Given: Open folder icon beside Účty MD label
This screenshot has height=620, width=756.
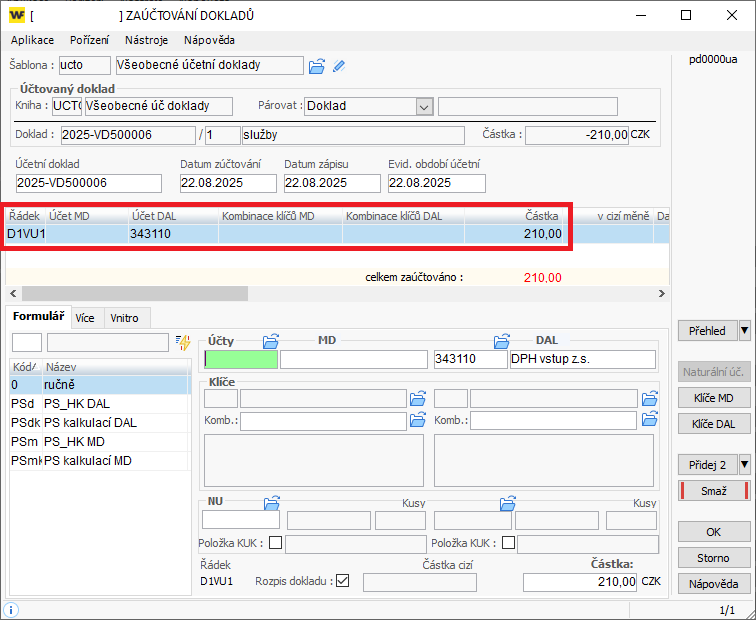Looking at the screenshot, I should click(271, 341).
